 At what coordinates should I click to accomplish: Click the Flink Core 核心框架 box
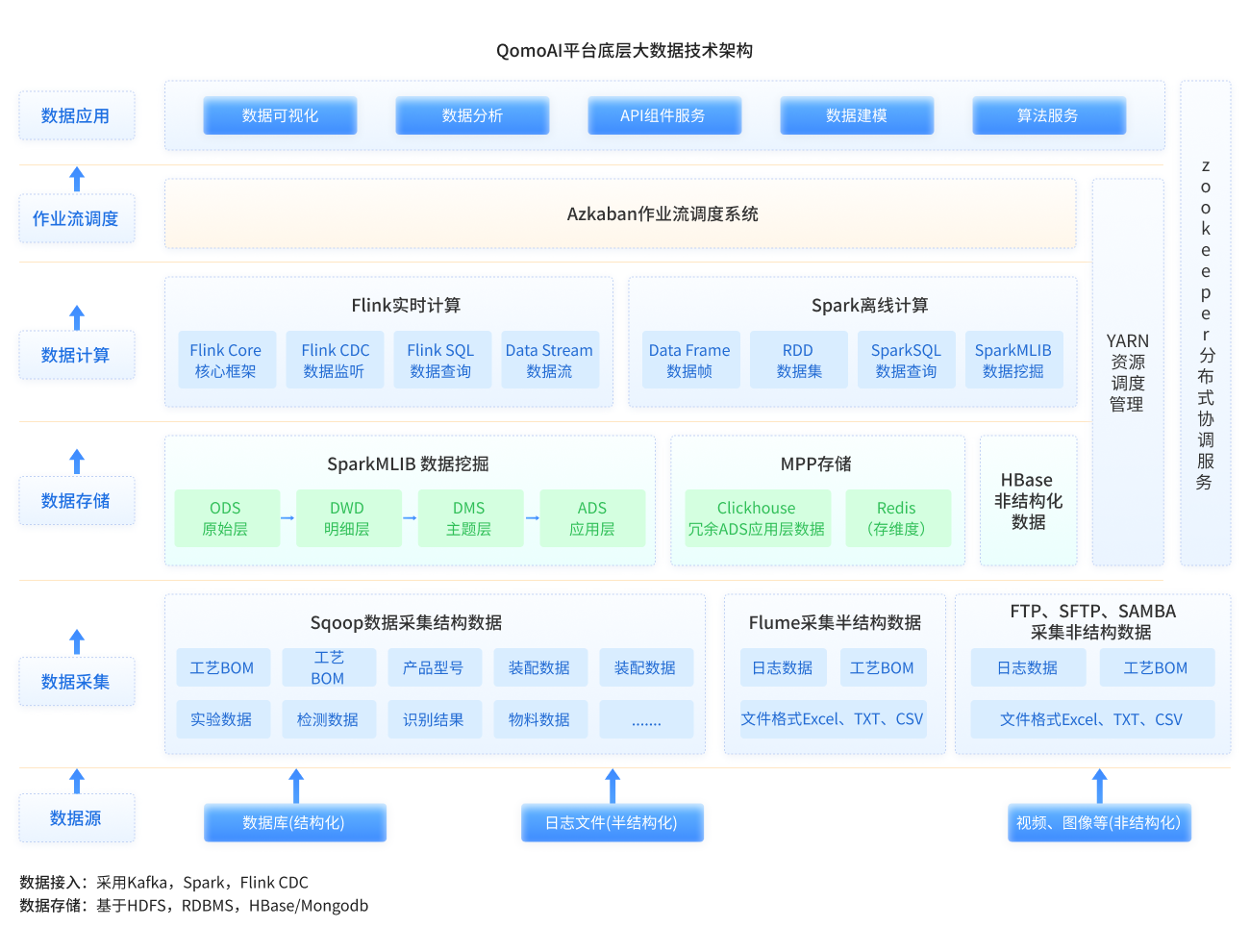pos(226,361)
